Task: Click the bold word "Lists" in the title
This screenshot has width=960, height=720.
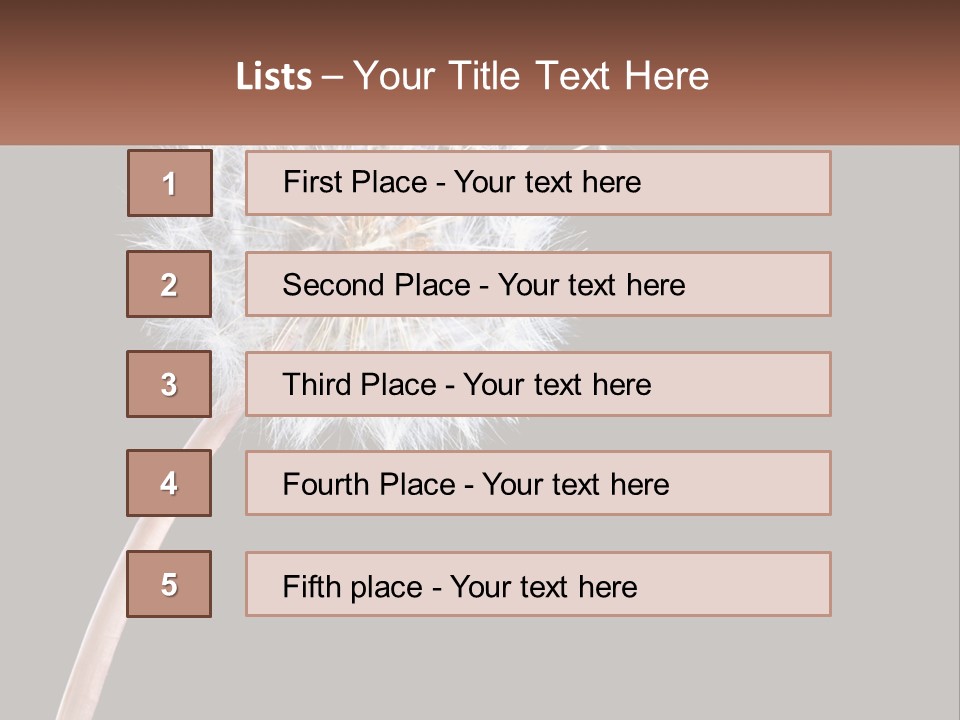Action: (x=273, y=77)
